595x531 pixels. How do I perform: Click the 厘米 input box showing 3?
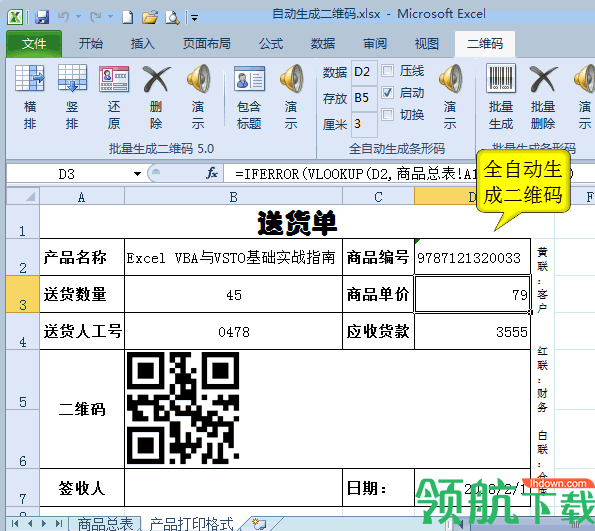(364, 124)
